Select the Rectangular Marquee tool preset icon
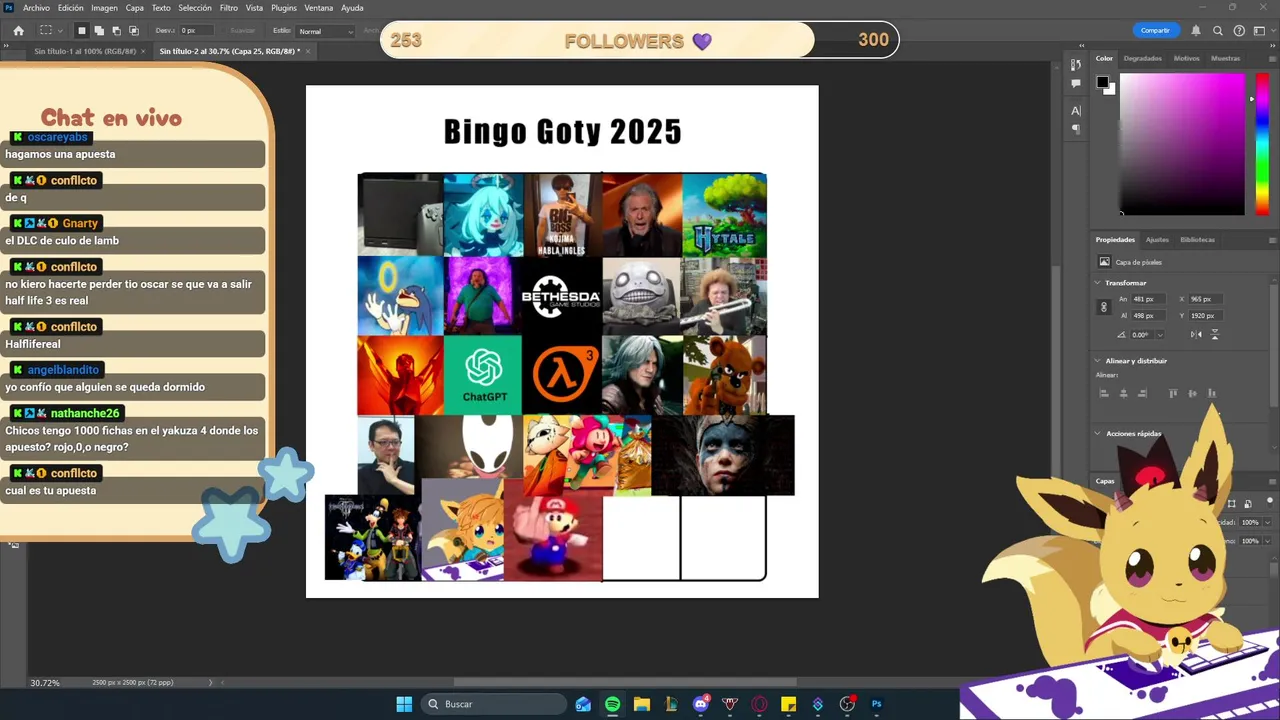Image resolution: width=1280 pixels, height=720 pixels. 45,31
